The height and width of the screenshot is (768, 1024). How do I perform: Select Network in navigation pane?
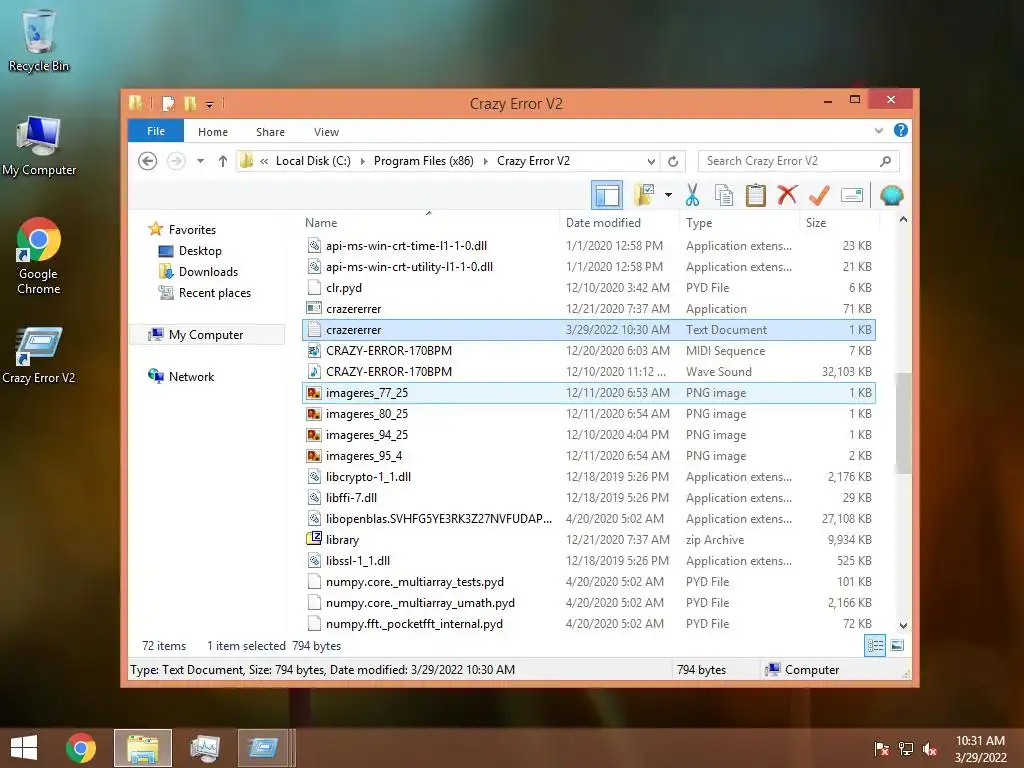click(191, 376)
